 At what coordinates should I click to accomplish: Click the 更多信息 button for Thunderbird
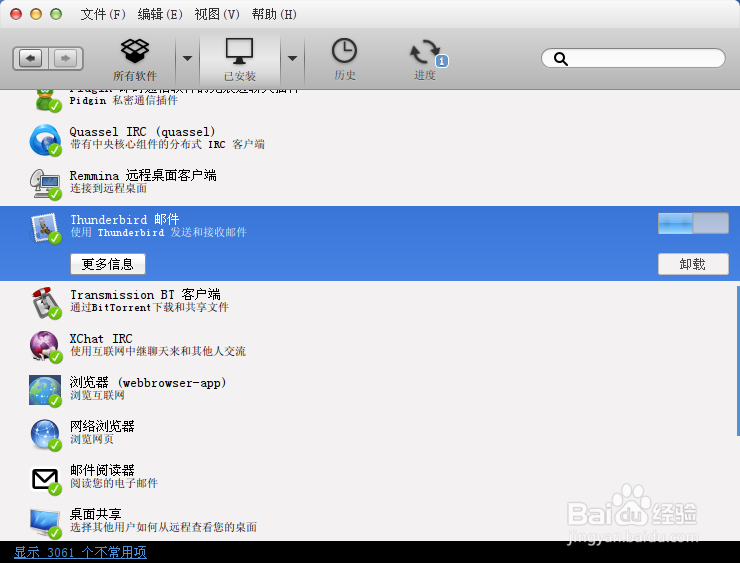pyautogui.click(x=108, y=264)
